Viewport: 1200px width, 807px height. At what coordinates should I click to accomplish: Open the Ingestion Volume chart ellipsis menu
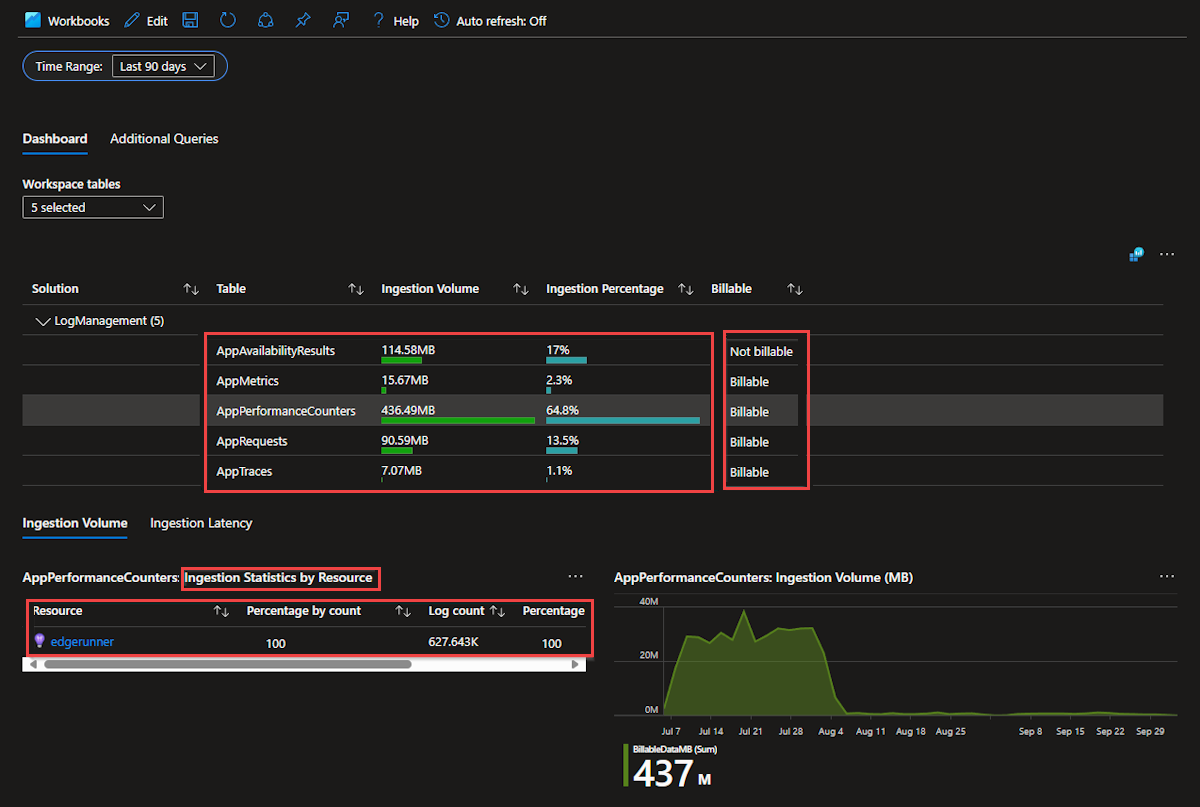coord(1166,577)
